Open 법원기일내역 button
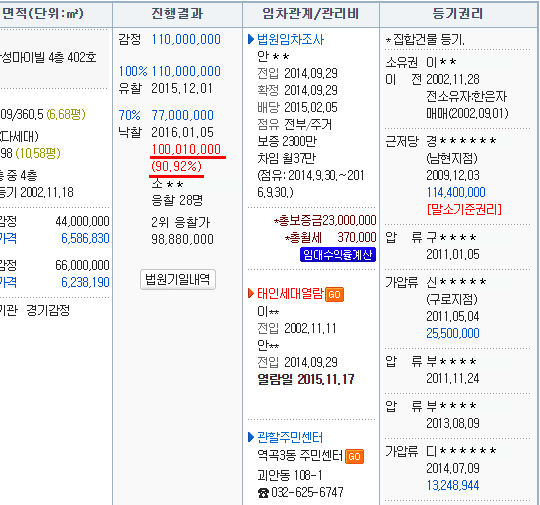540x505 pixels. 178,279
